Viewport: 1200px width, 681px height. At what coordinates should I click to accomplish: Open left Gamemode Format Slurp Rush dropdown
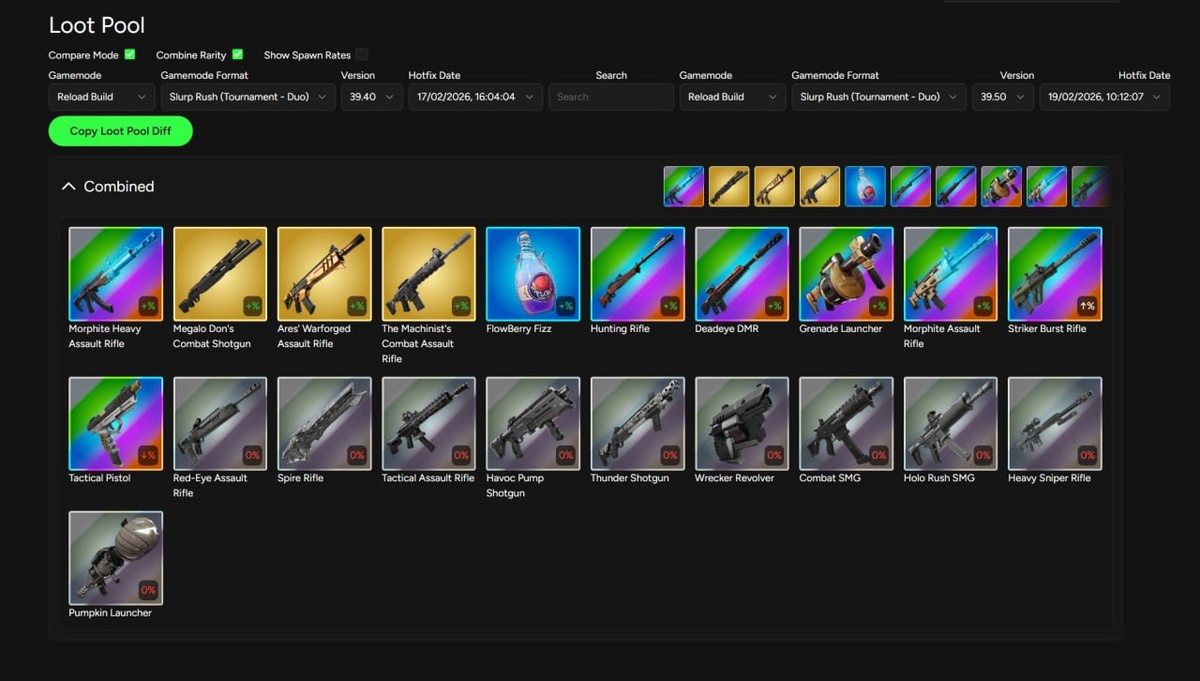coord(248,97)
